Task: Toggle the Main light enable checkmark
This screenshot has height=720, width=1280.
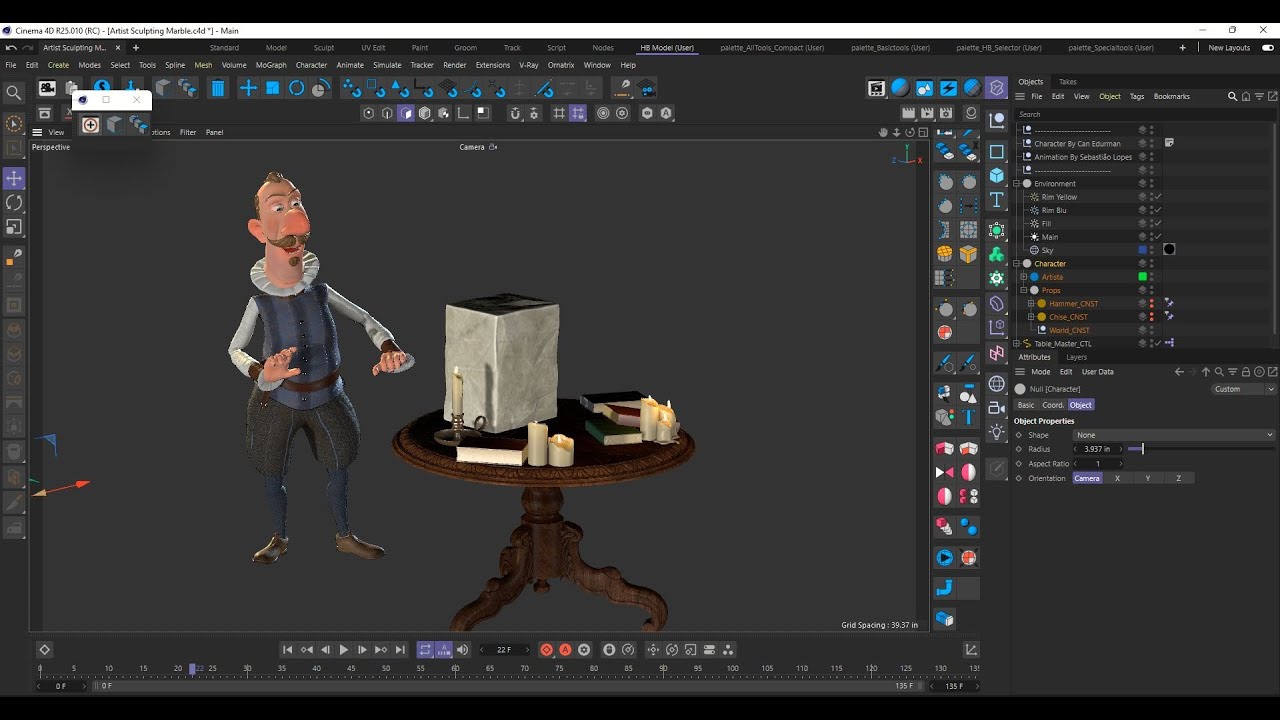Action: pos(1158,237)
